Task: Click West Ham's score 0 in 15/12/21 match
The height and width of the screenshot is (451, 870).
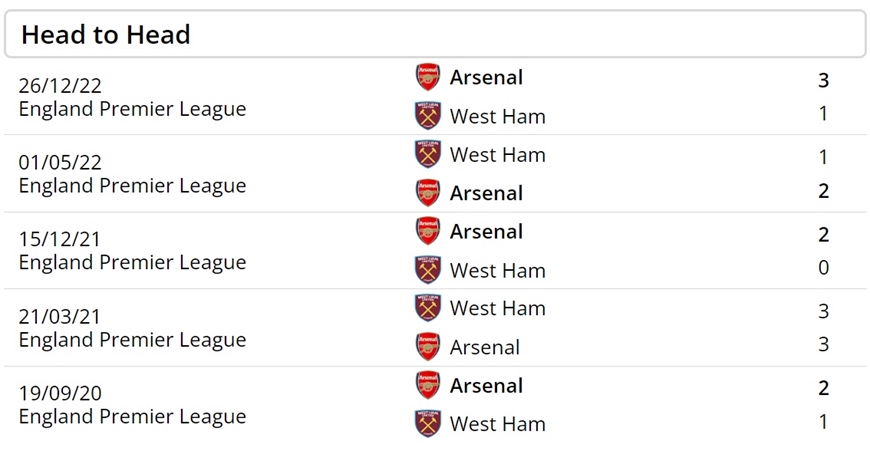Action: (x=823, y=267)
